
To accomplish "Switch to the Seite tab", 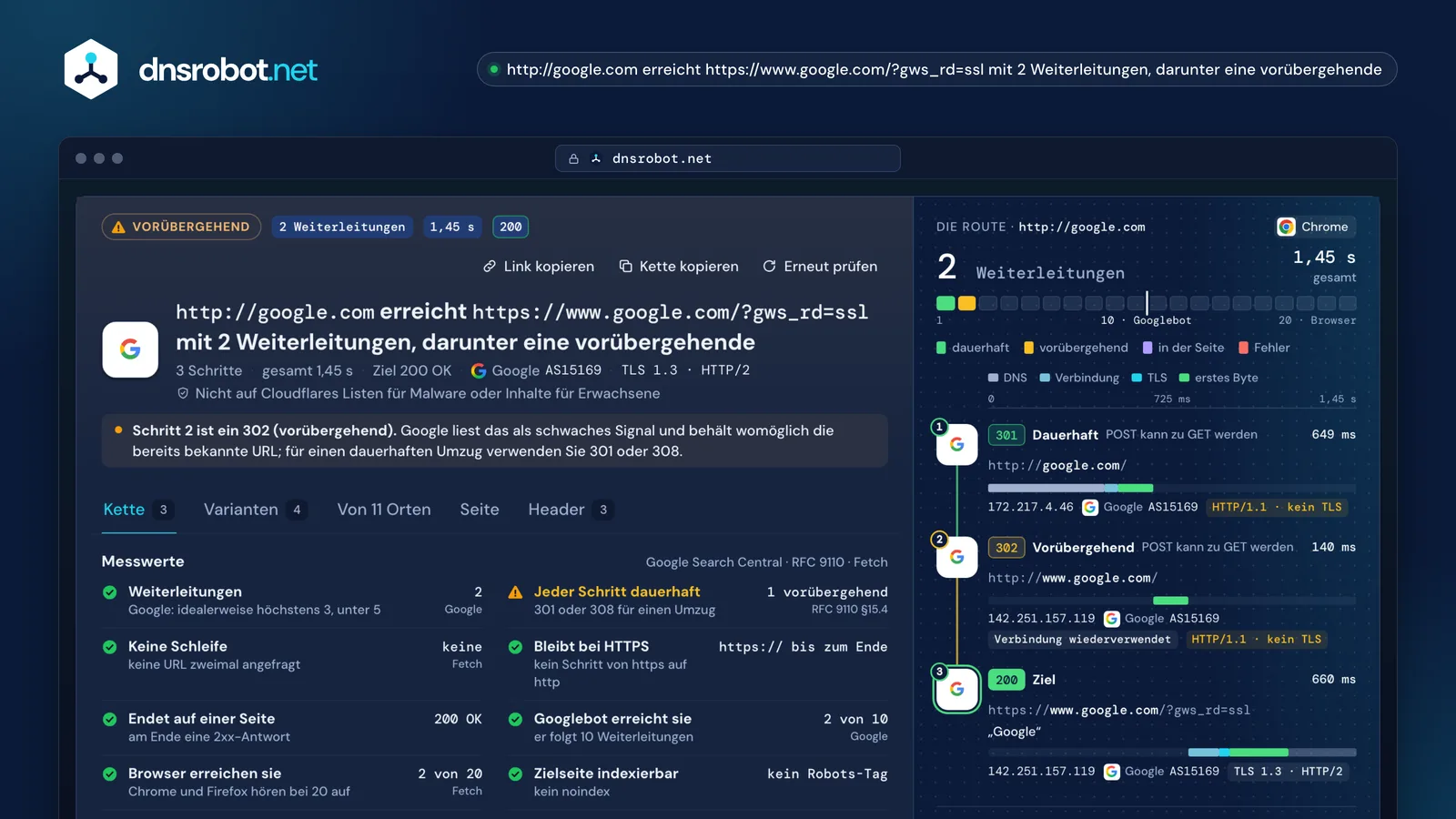I will click(480, 510).
